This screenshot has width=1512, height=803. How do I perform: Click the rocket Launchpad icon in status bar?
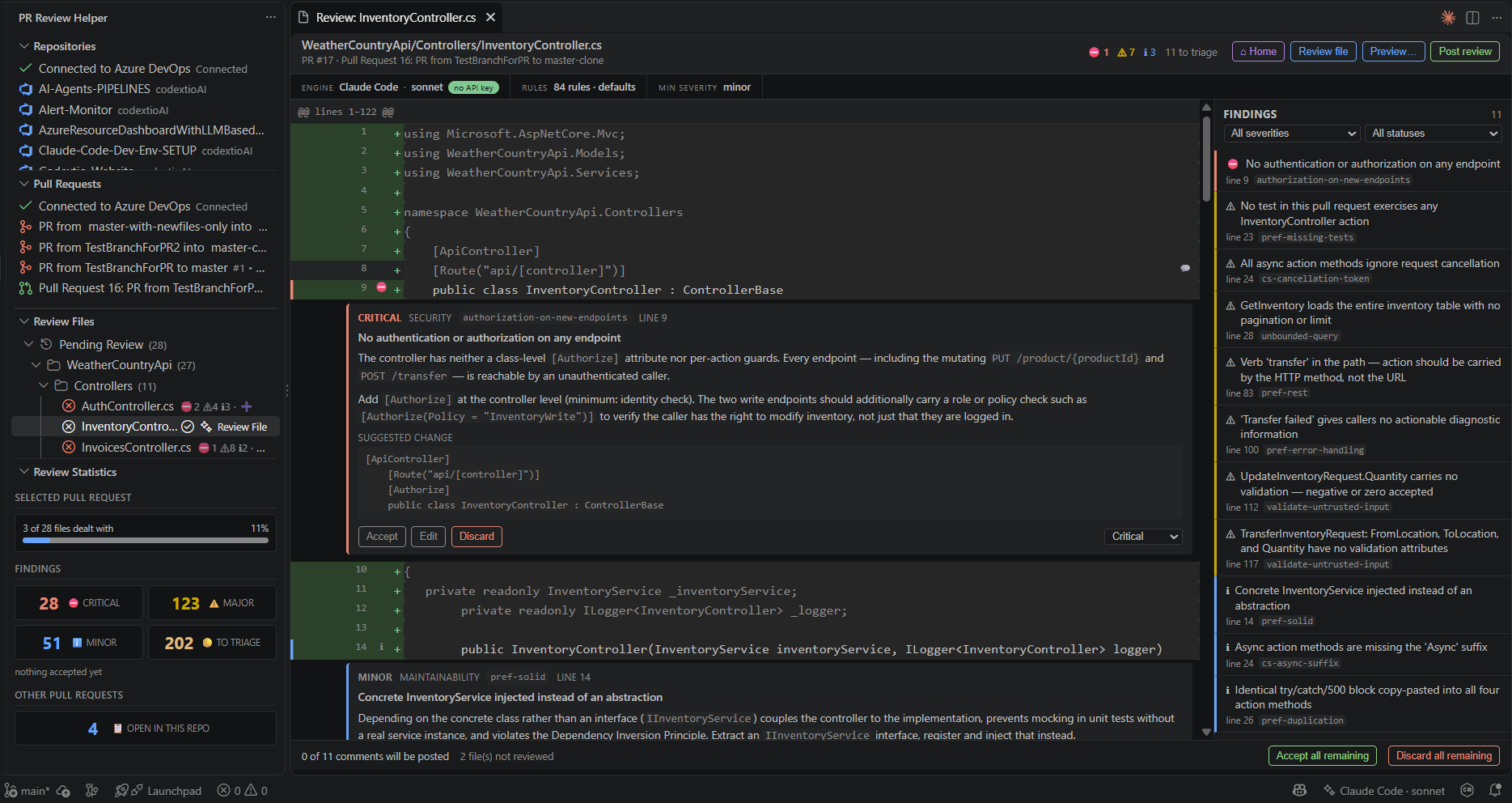pyautogui.click(x=122, y=791)
